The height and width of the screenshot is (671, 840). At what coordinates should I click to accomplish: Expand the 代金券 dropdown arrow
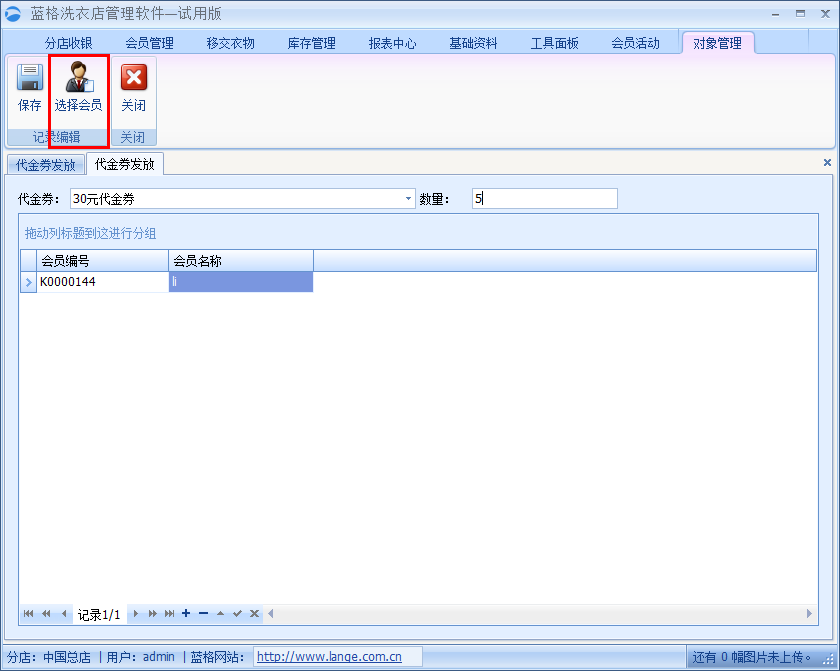(x=408, y=199)
